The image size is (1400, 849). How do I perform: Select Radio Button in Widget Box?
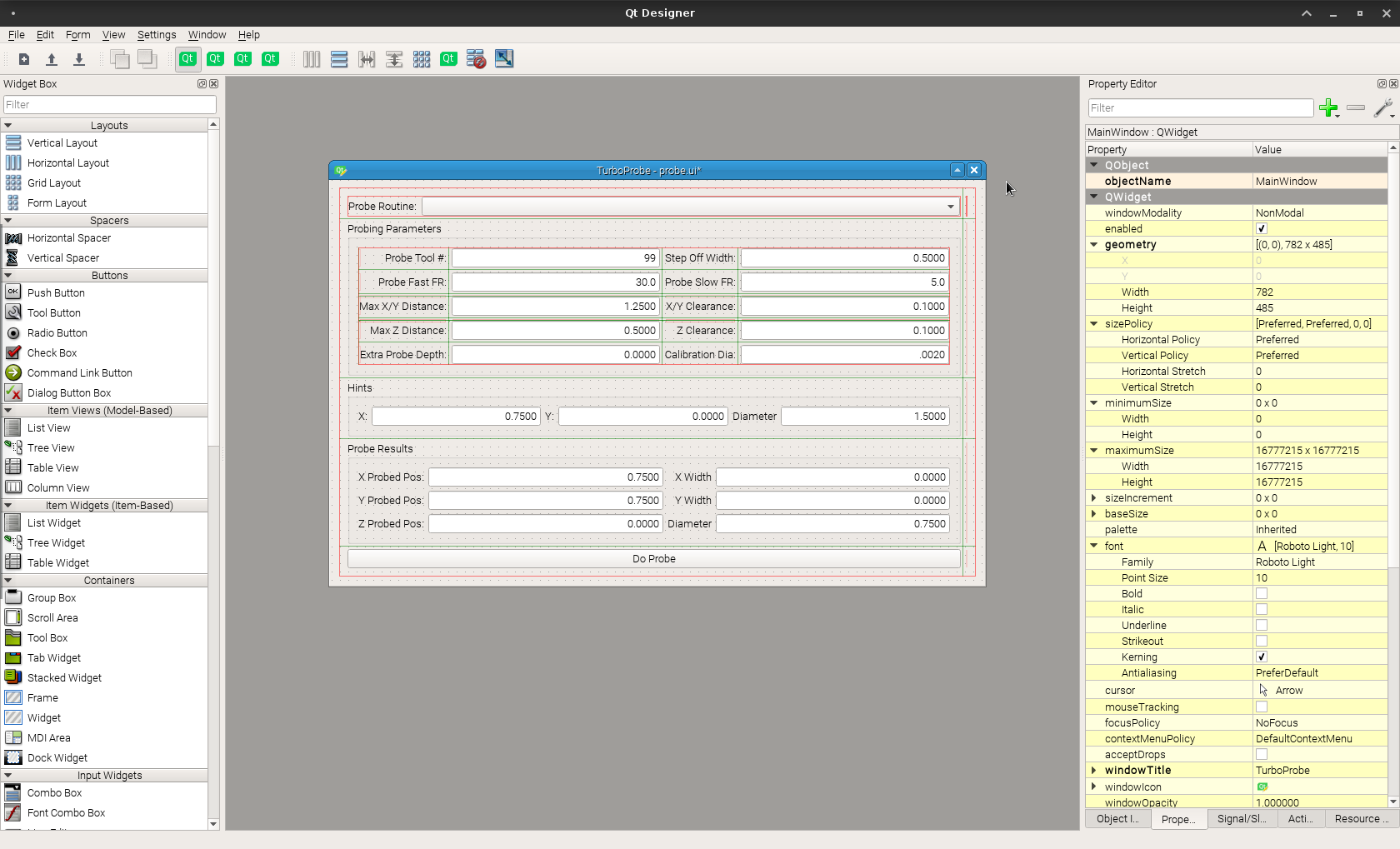click(x=57, y=333)
